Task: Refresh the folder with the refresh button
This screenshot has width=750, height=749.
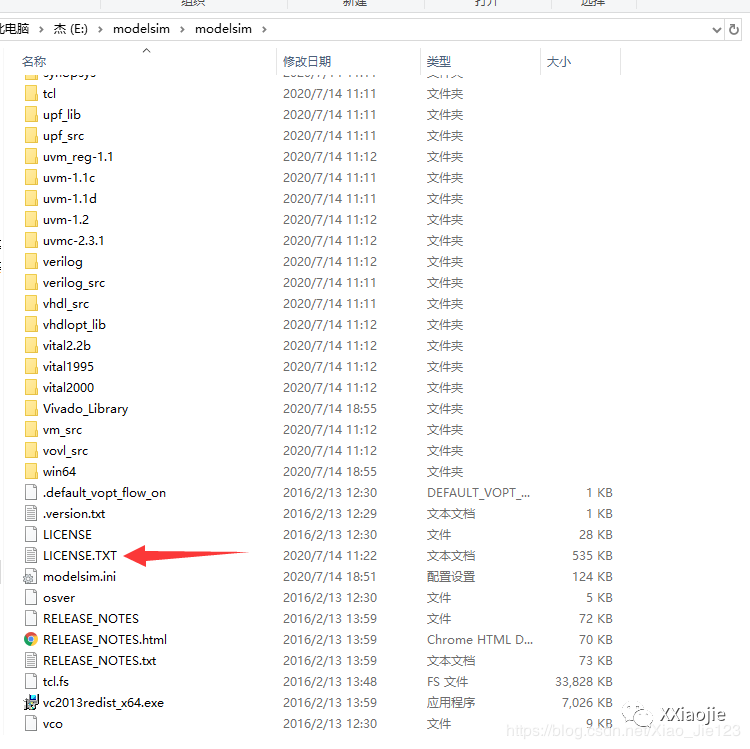Action: point(733,29)
